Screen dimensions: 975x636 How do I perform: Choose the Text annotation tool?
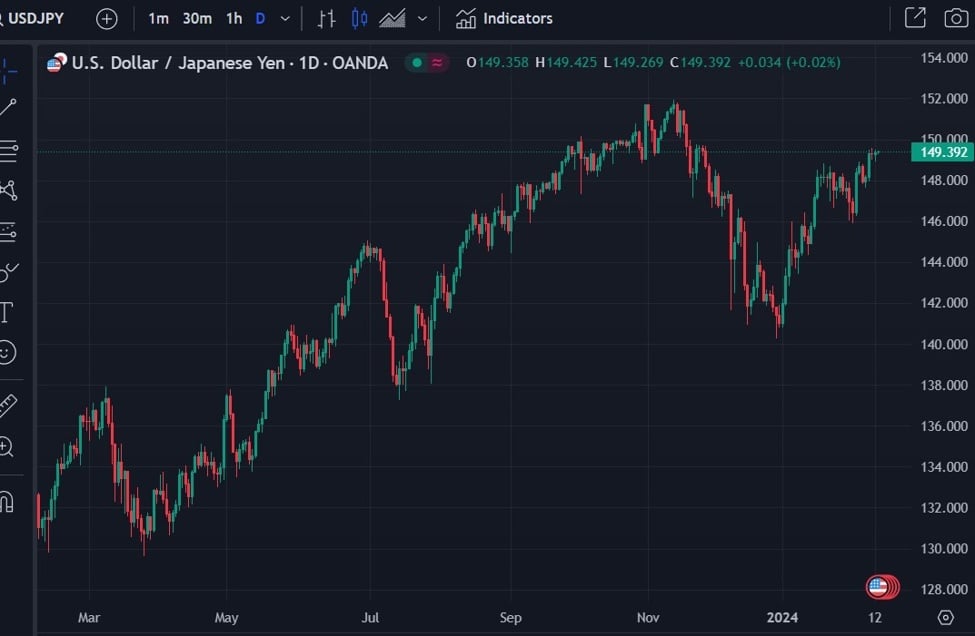[6, 312]
